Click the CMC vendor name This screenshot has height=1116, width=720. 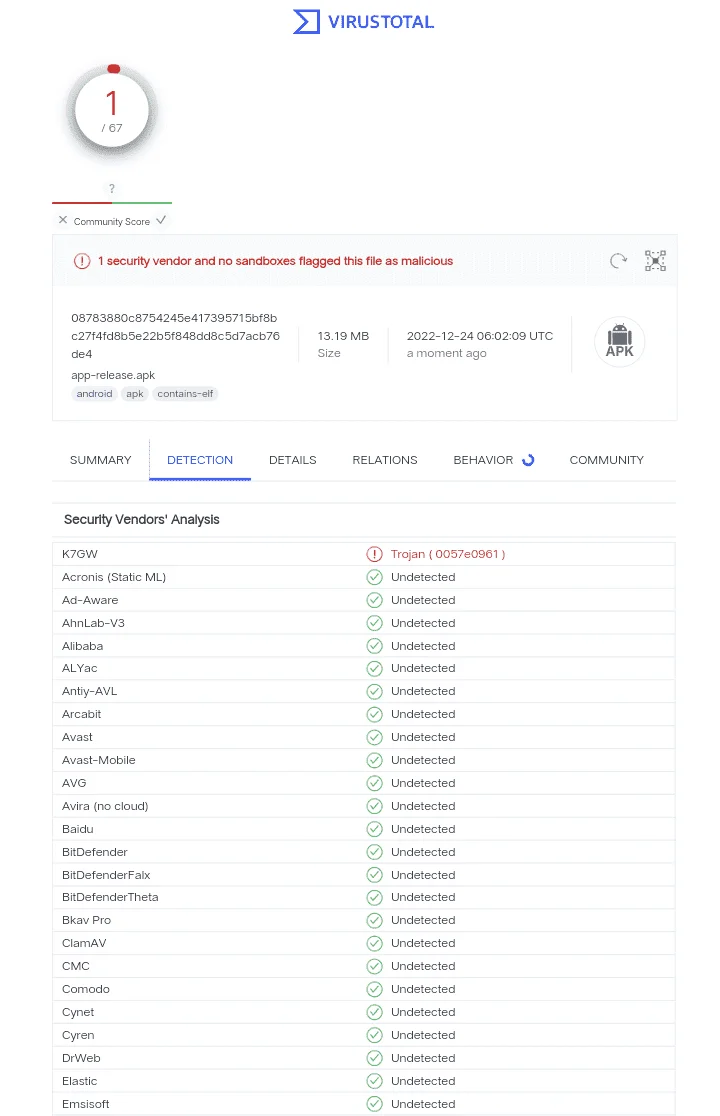[x=75, y=967]
